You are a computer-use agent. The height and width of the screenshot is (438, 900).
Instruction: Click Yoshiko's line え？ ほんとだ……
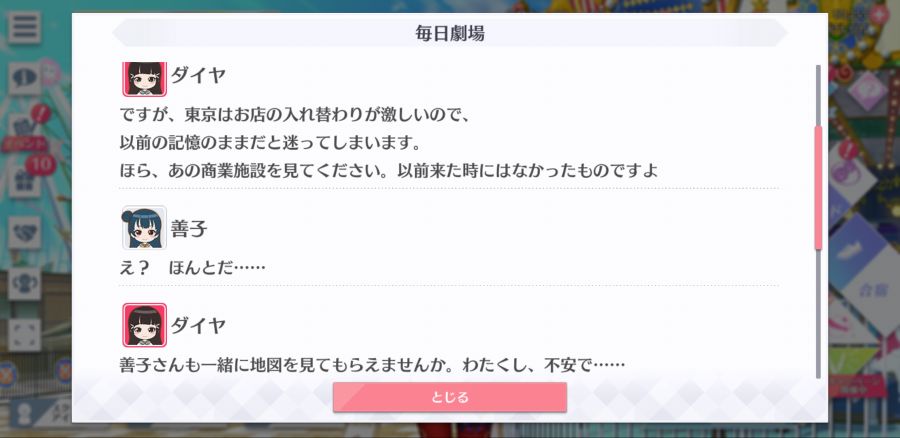(x=192, y=267)
